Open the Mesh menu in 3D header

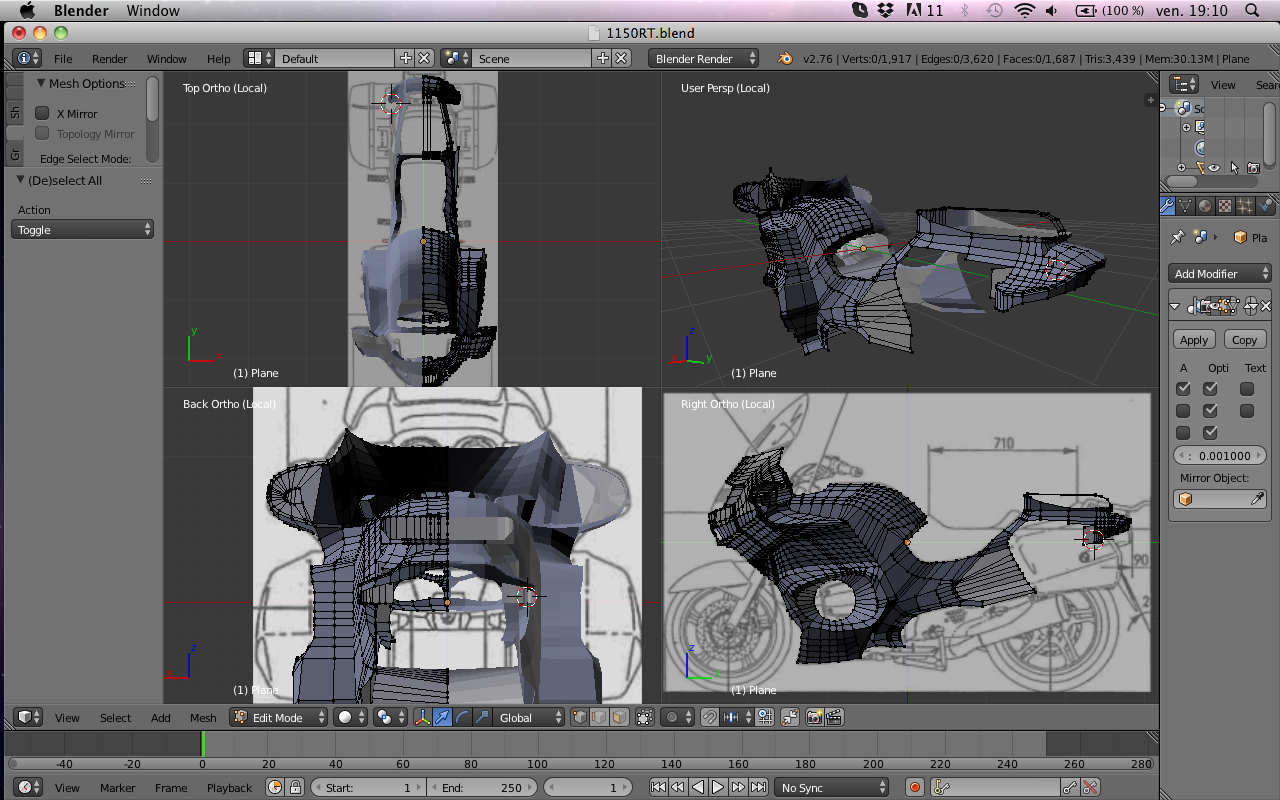203,717
